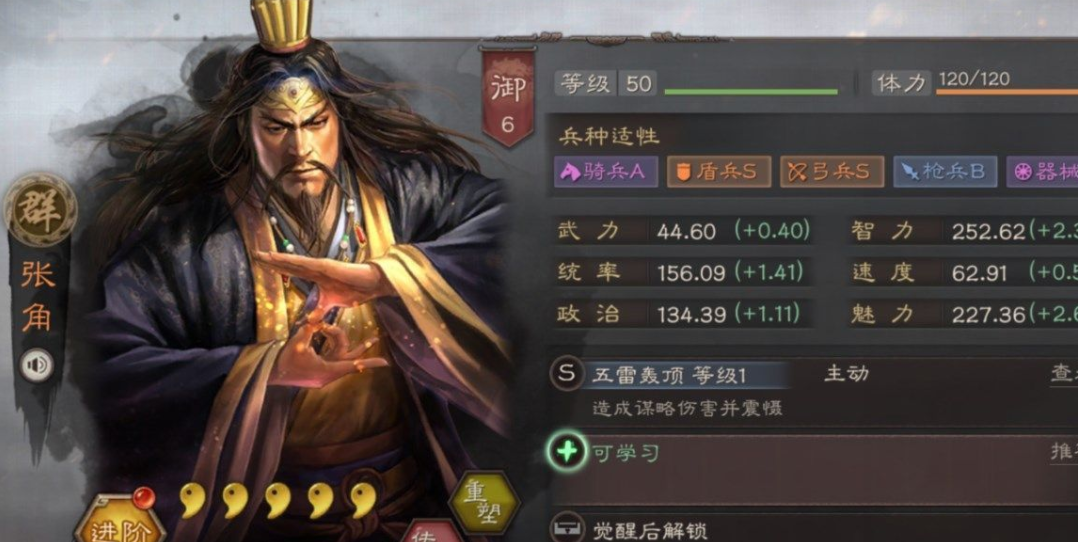Select the 弓兵S troop aptitude tag
Viewport: 1078px width, 542px height.
coord(832,172)
